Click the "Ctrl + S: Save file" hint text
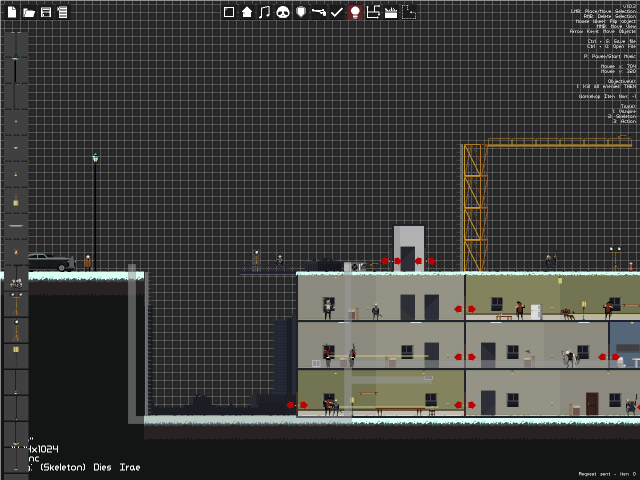This screenshot has width=640, height=480. pos(612,41)
